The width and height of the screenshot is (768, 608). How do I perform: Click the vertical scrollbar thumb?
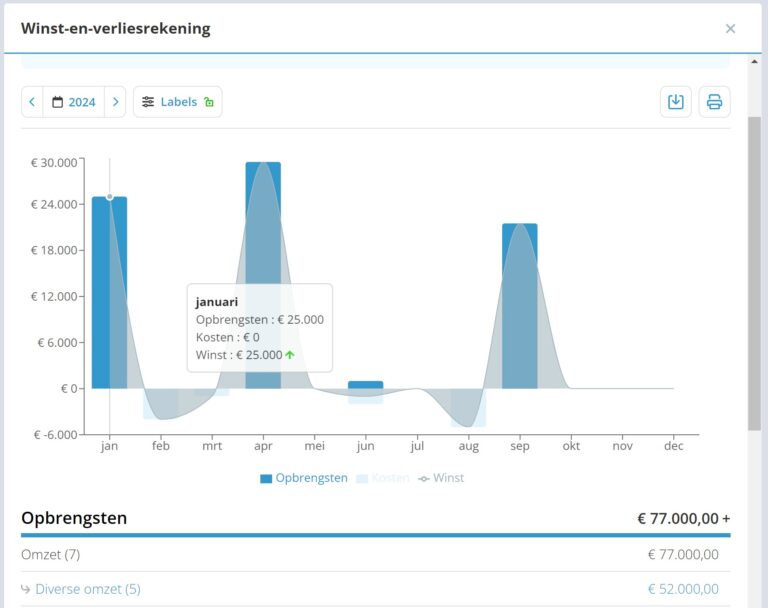[754, 273]
